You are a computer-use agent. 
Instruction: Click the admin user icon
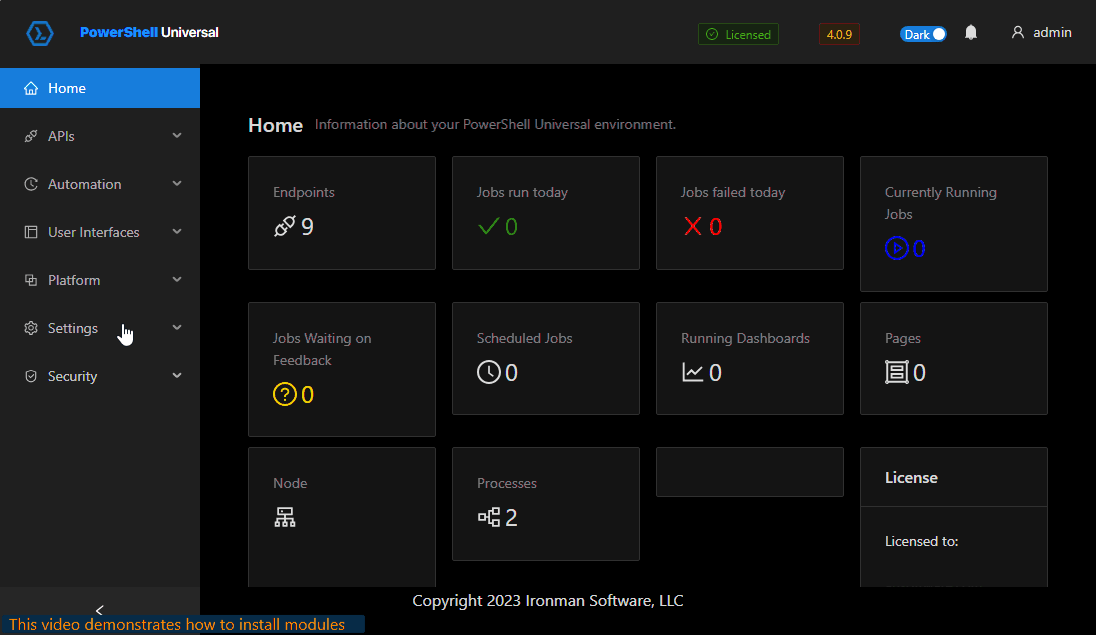point(1018,32)
